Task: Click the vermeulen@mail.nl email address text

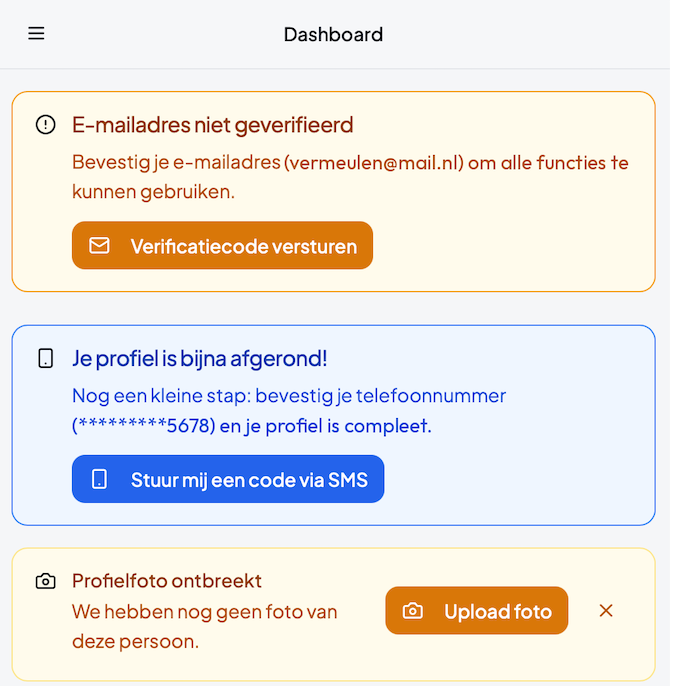Action: [374, 163]
